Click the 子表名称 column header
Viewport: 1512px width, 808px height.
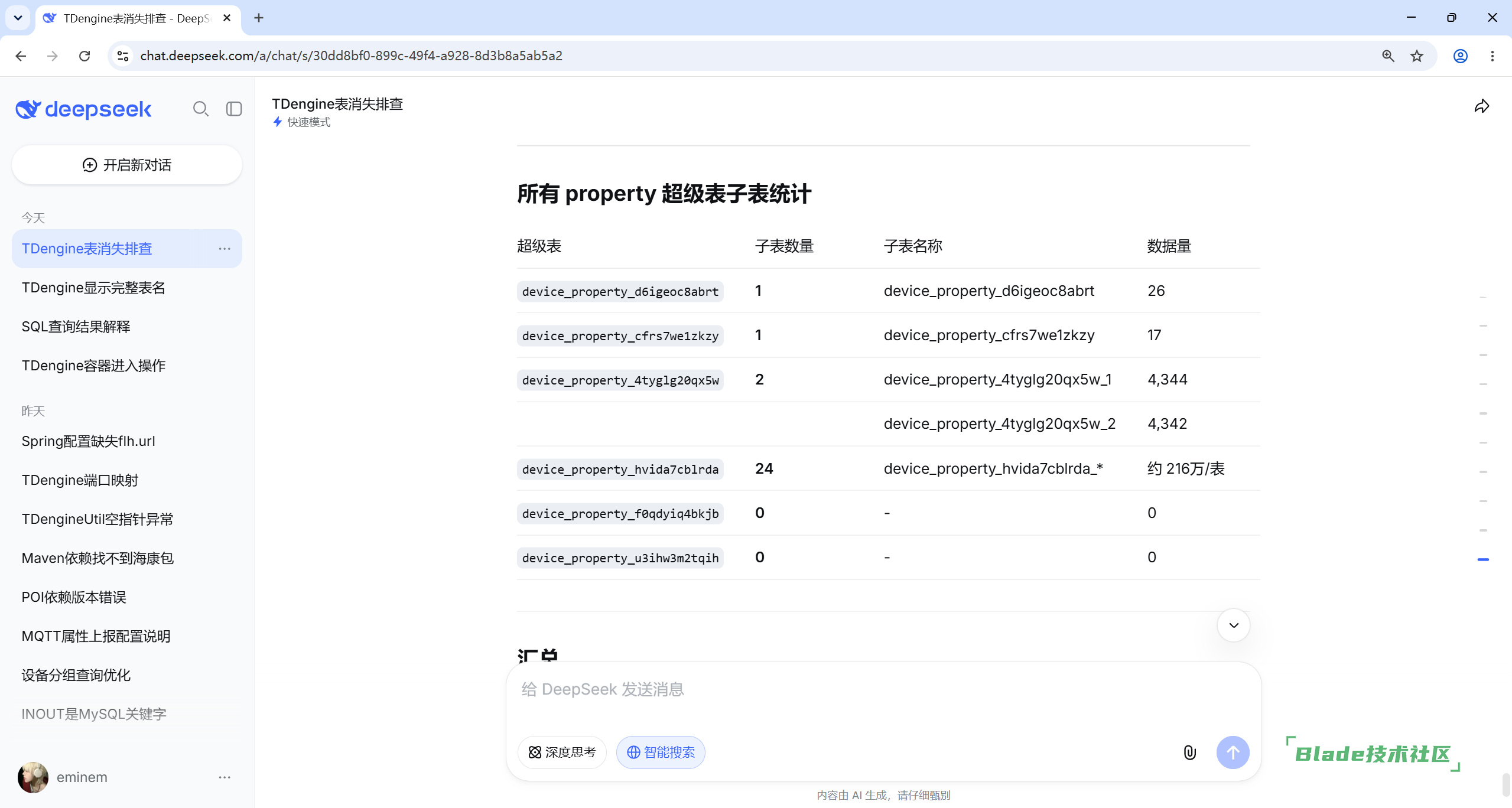click(912, 246)
